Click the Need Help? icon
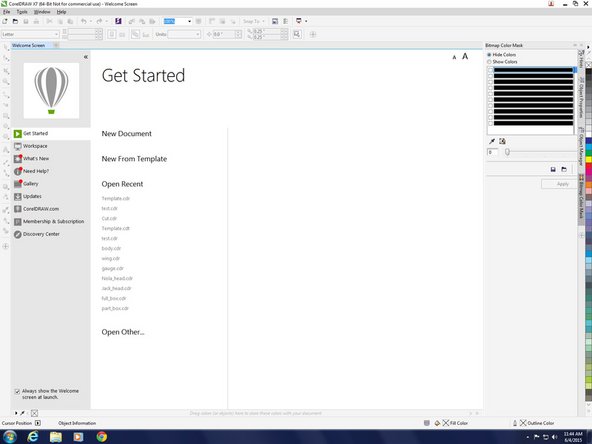Image resolution: width=592 pixels, height=444 pixels. 17,171
